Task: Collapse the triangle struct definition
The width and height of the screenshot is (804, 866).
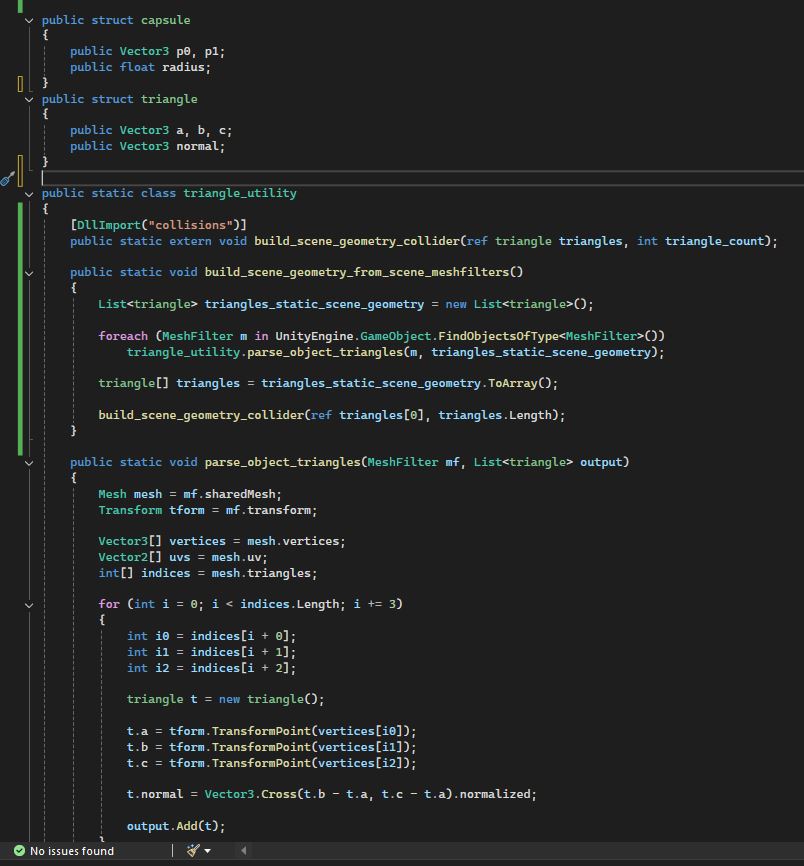Action: [x=29, y=99]
